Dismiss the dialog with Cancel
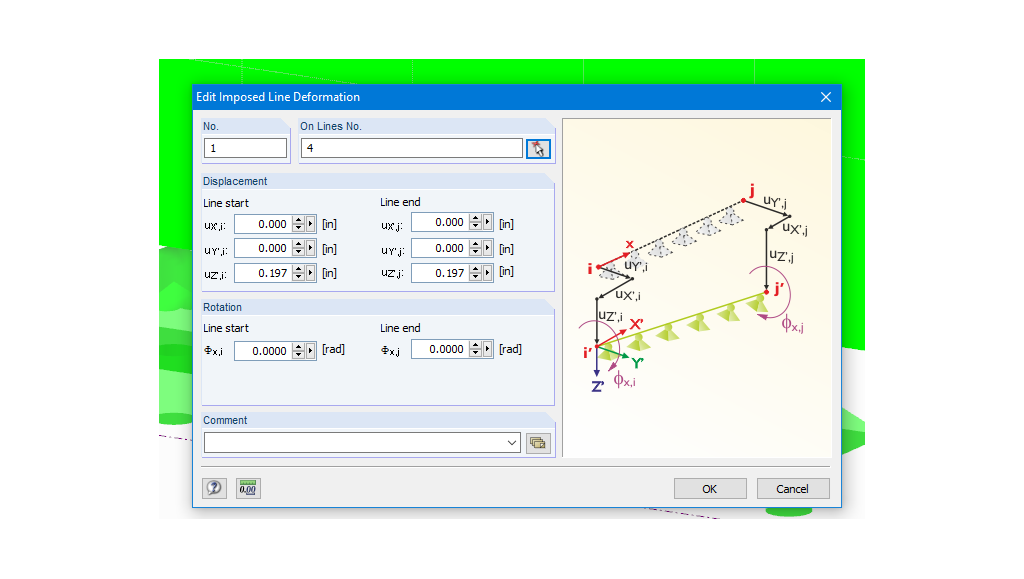Screen dimensions: 1024x579 point(792,488)
